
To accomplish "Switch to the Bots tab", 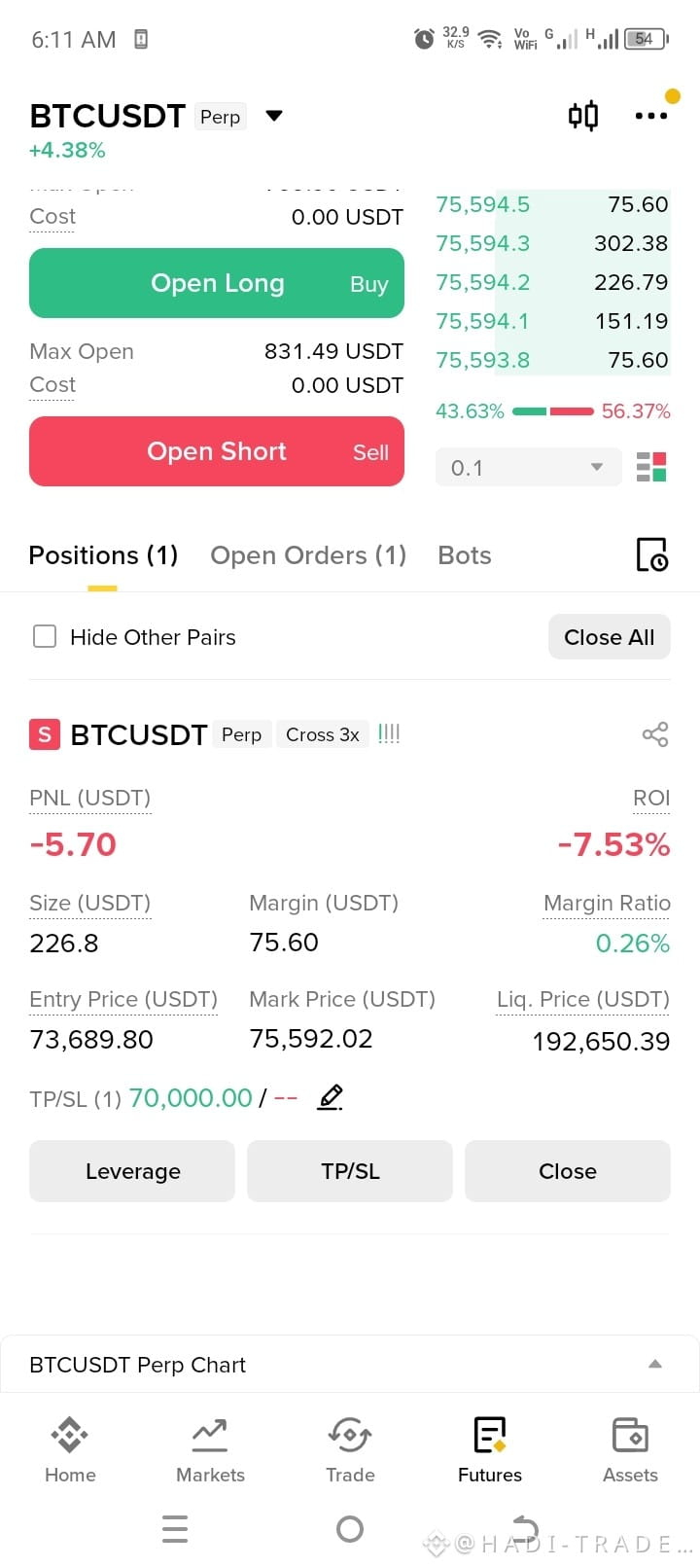I will (x=465, y=555).
